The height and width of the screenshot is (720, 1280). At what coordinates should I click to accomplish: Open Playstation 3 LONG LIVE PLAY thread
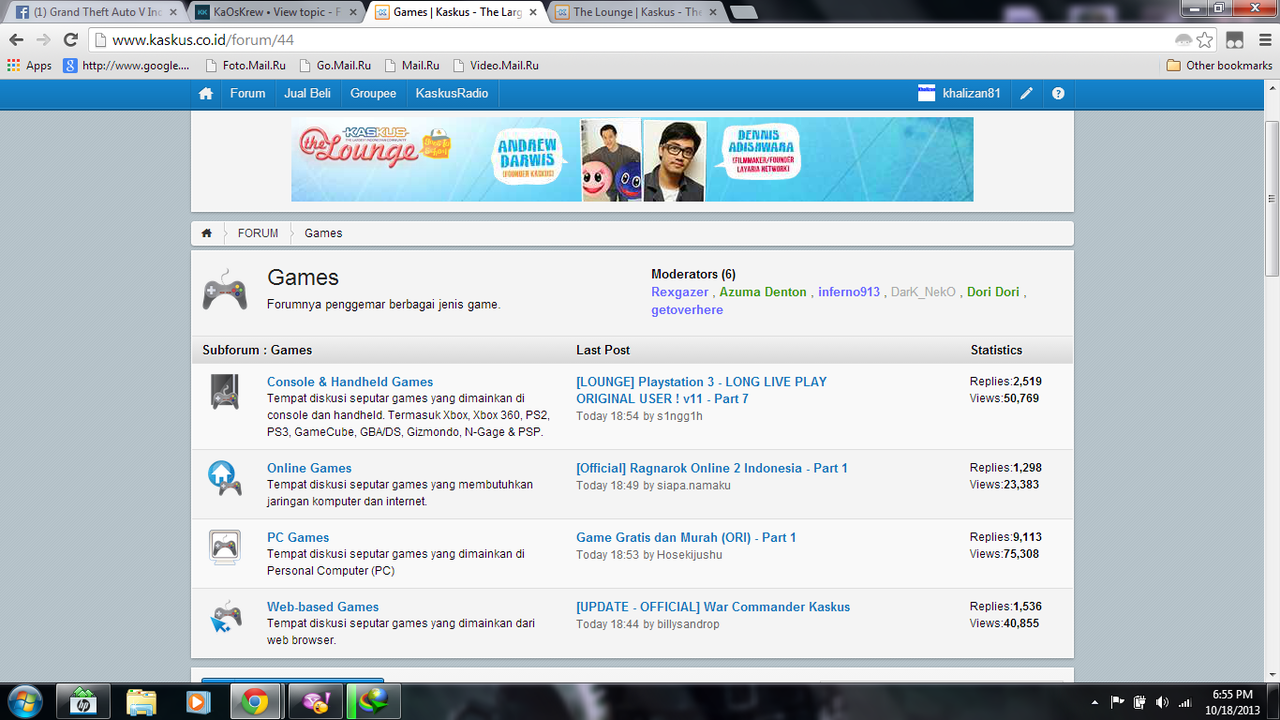click(702, 390)
